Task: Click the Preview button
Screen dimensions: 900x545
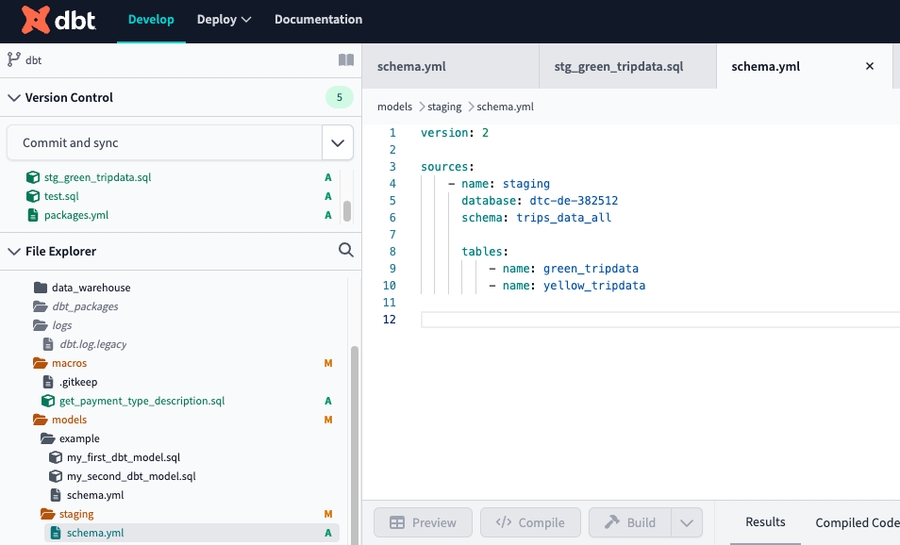Action: 422,522
